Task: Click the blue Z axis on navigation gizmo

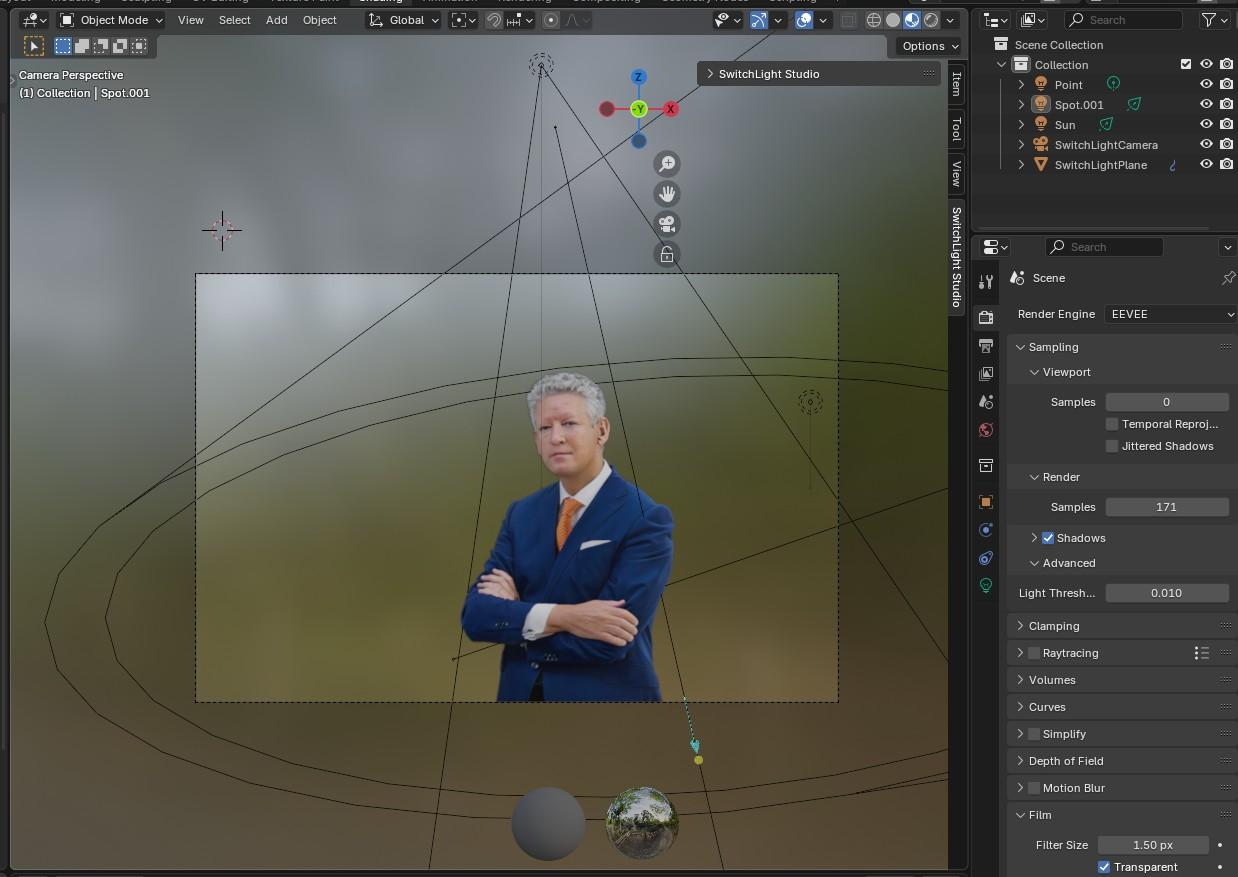Action: [x=639, y=77]
